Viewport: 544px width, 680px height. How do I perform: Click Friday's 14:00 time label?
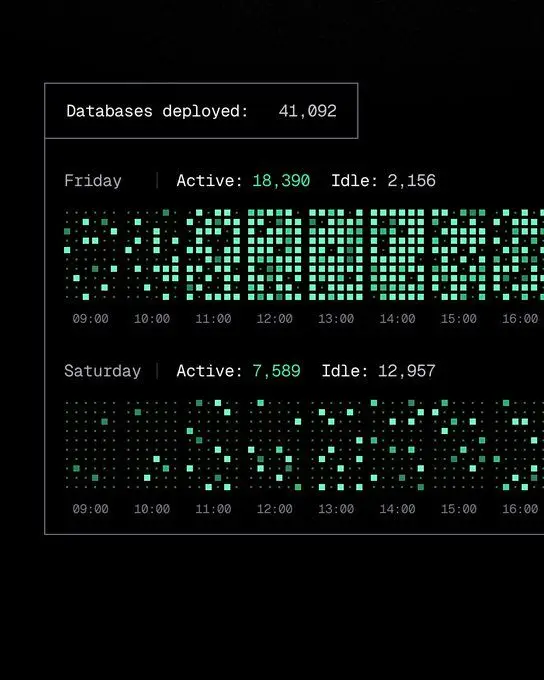(x=397, y=319)
